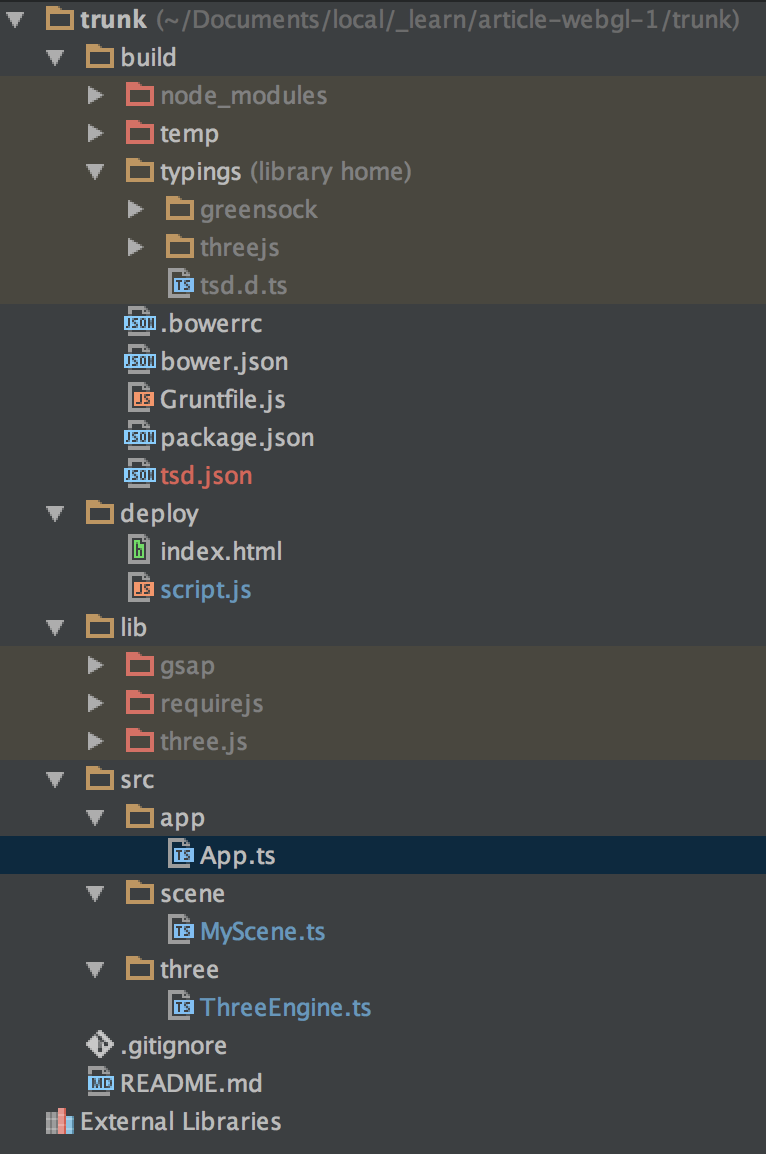Screen dimensions: 766x1154
Task: Click the excluded node_modules folder icon
Action: (x=140, y=95)
